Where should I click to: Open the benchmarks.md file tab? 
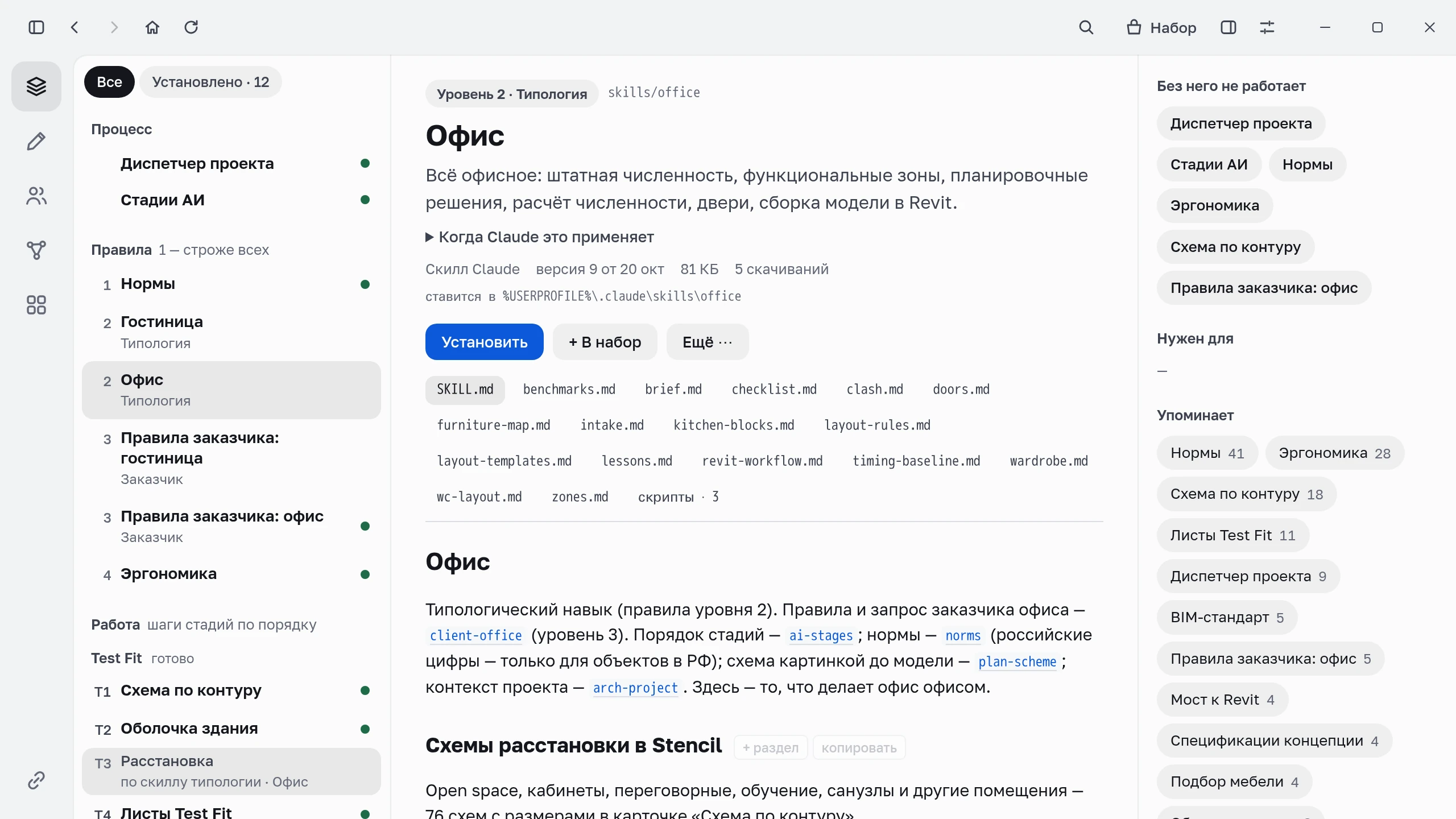pyautogui.click(x=569, y=390)
